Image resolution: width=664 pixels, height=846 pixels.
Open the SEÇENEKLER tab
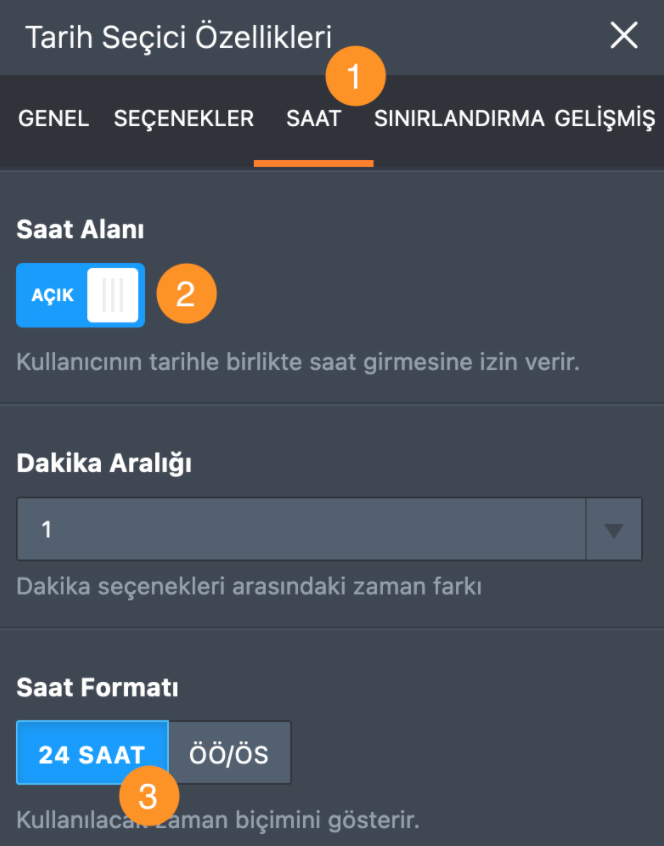(184, 118)
